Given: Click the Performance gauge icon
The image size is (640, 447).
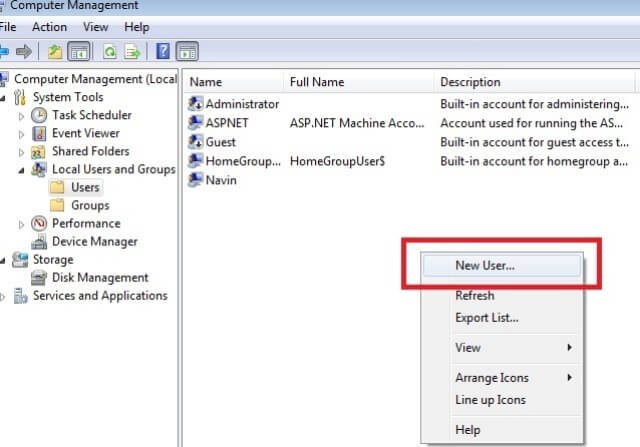Looking at the screenshot, I should point(39,223).
